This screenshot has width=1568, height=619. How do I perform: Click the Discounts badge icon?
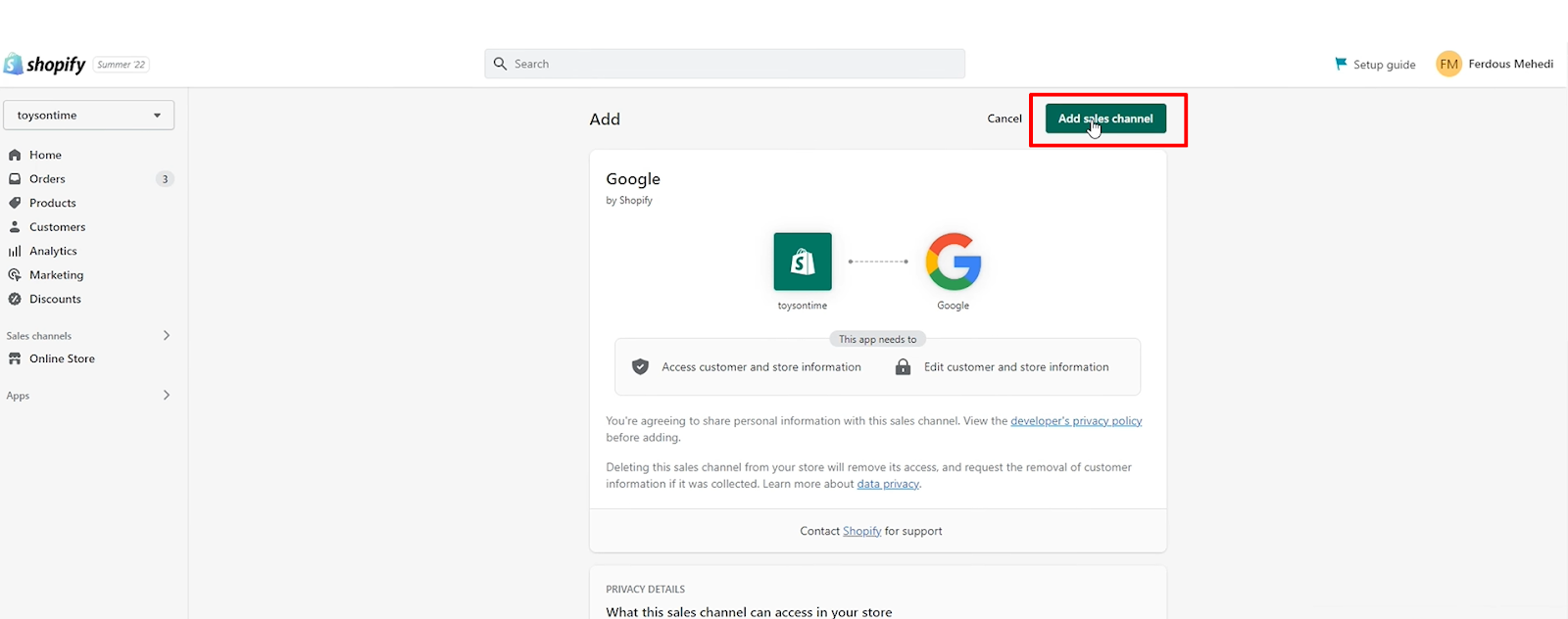[x=15, y=299]
